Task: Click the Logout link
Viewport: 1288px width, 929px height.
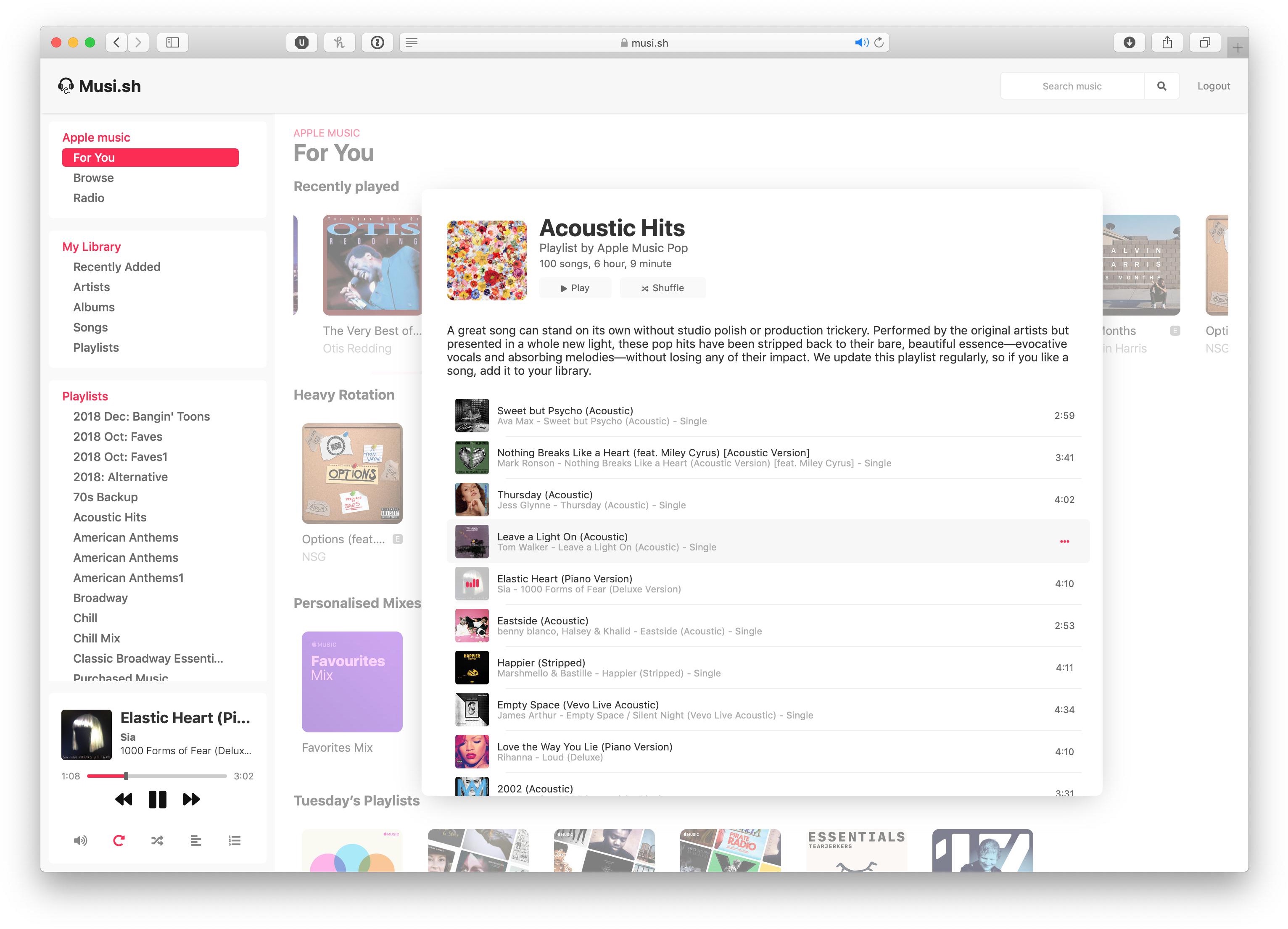Action: click(x=1214, y=86)
